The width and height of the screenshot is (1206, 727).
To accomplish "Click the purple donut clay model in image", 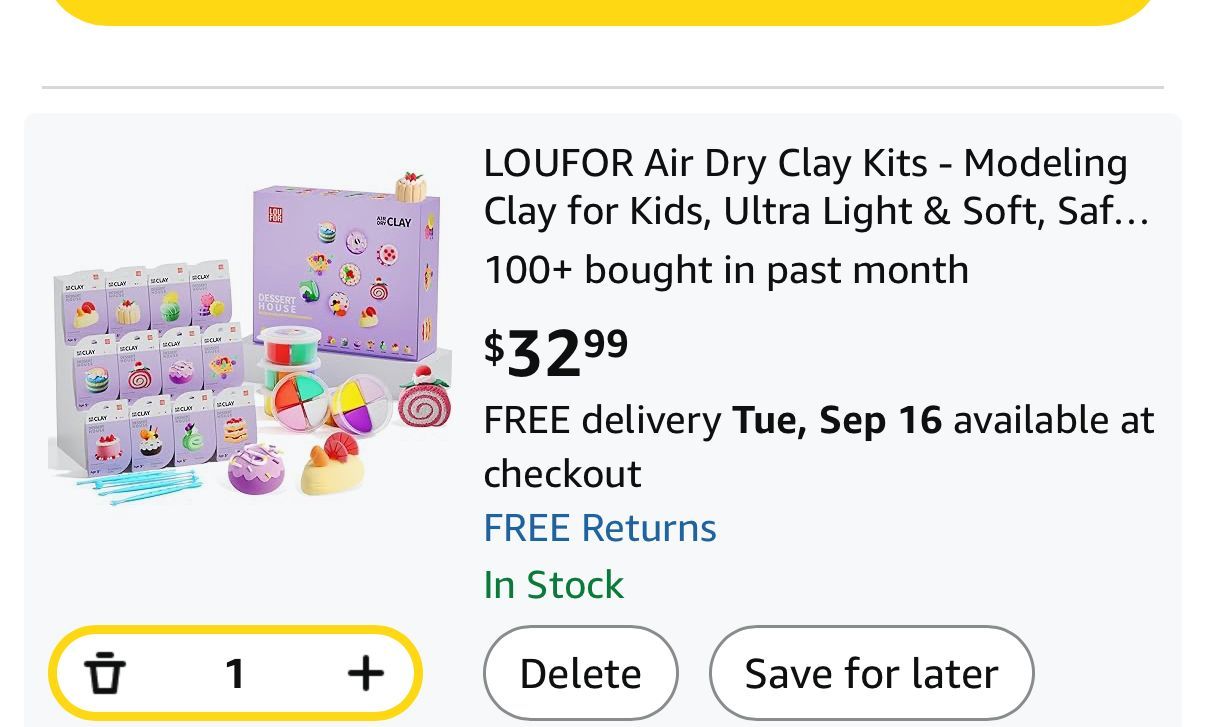I will click(256, 468).
